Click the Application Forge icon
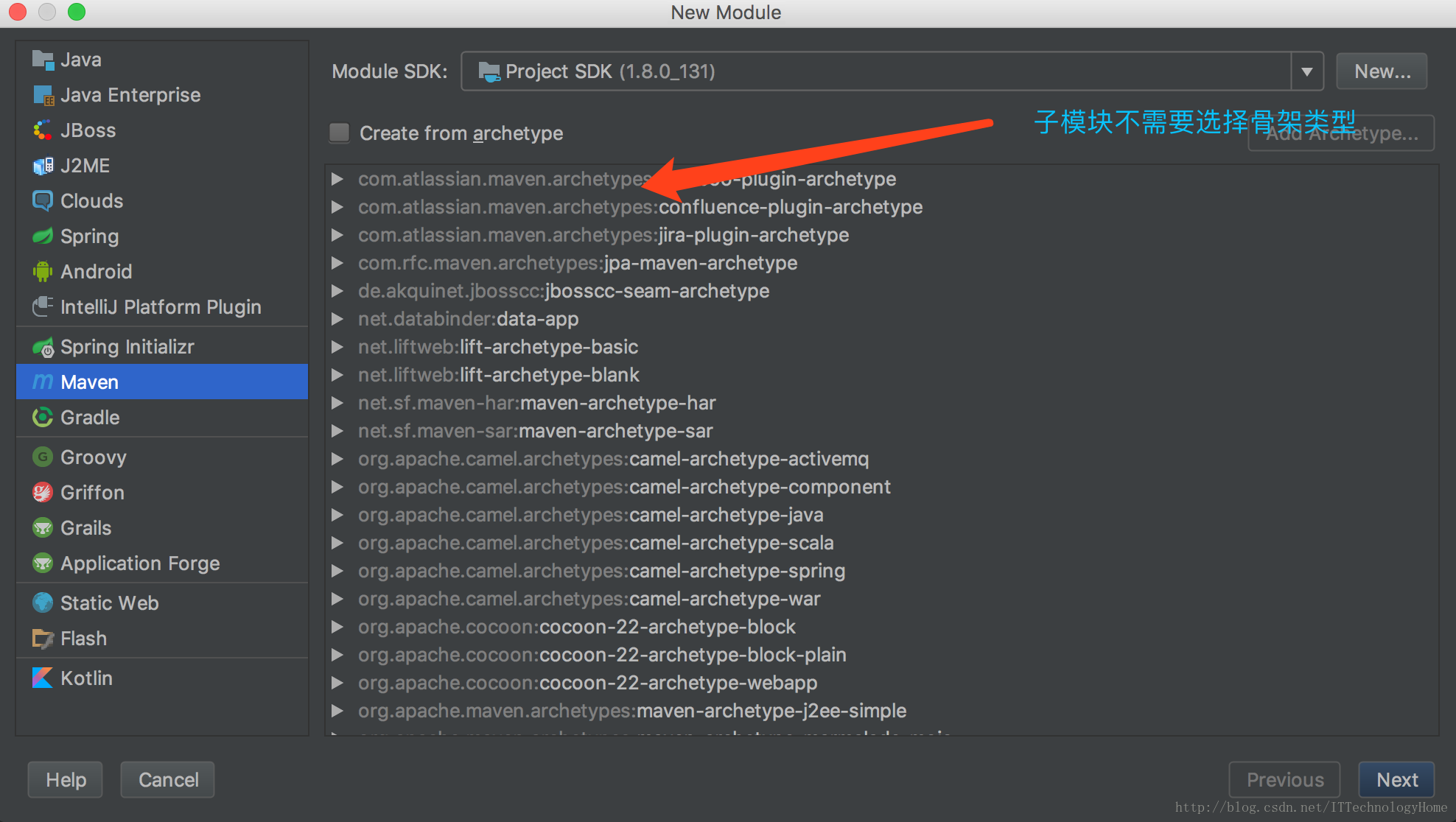1456x822 pixels. tap(43, 563)
